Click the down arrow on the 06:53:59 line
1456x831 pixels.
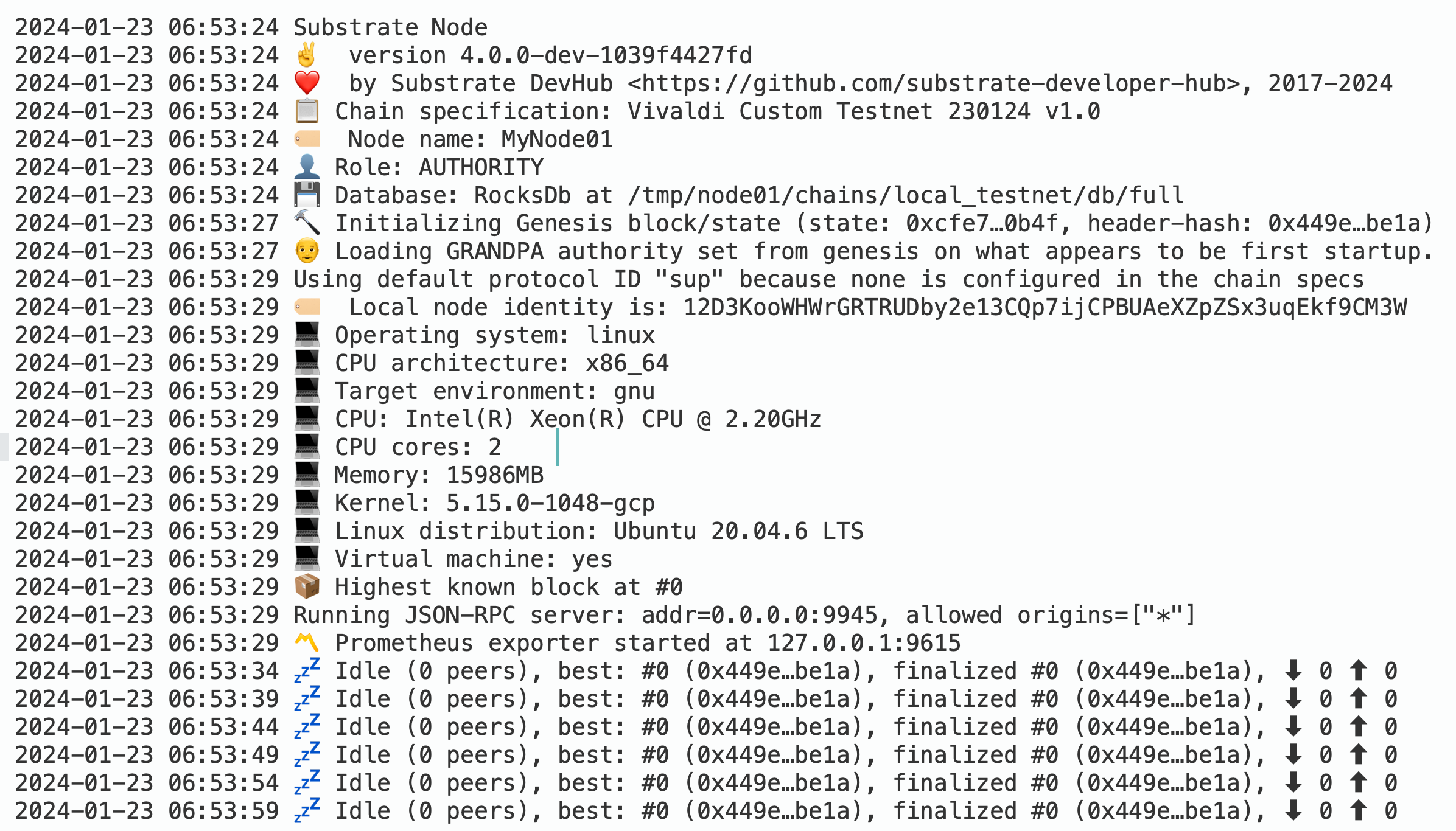[x=1293, y=811]
